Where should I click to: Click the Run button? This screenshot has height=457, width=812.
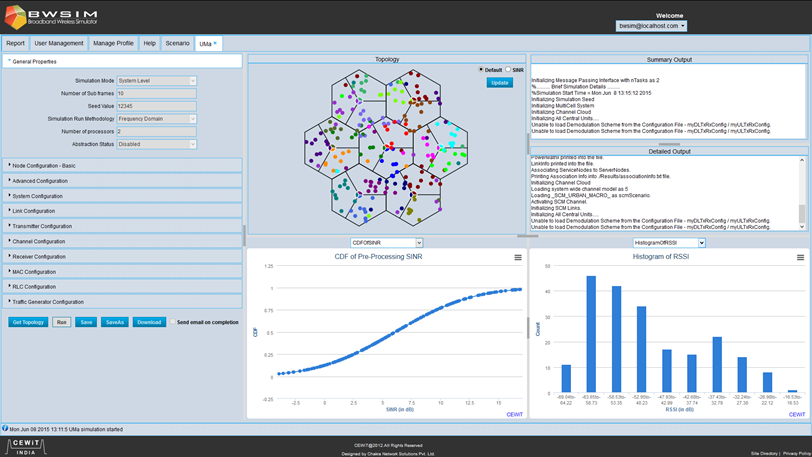[62, 322]
